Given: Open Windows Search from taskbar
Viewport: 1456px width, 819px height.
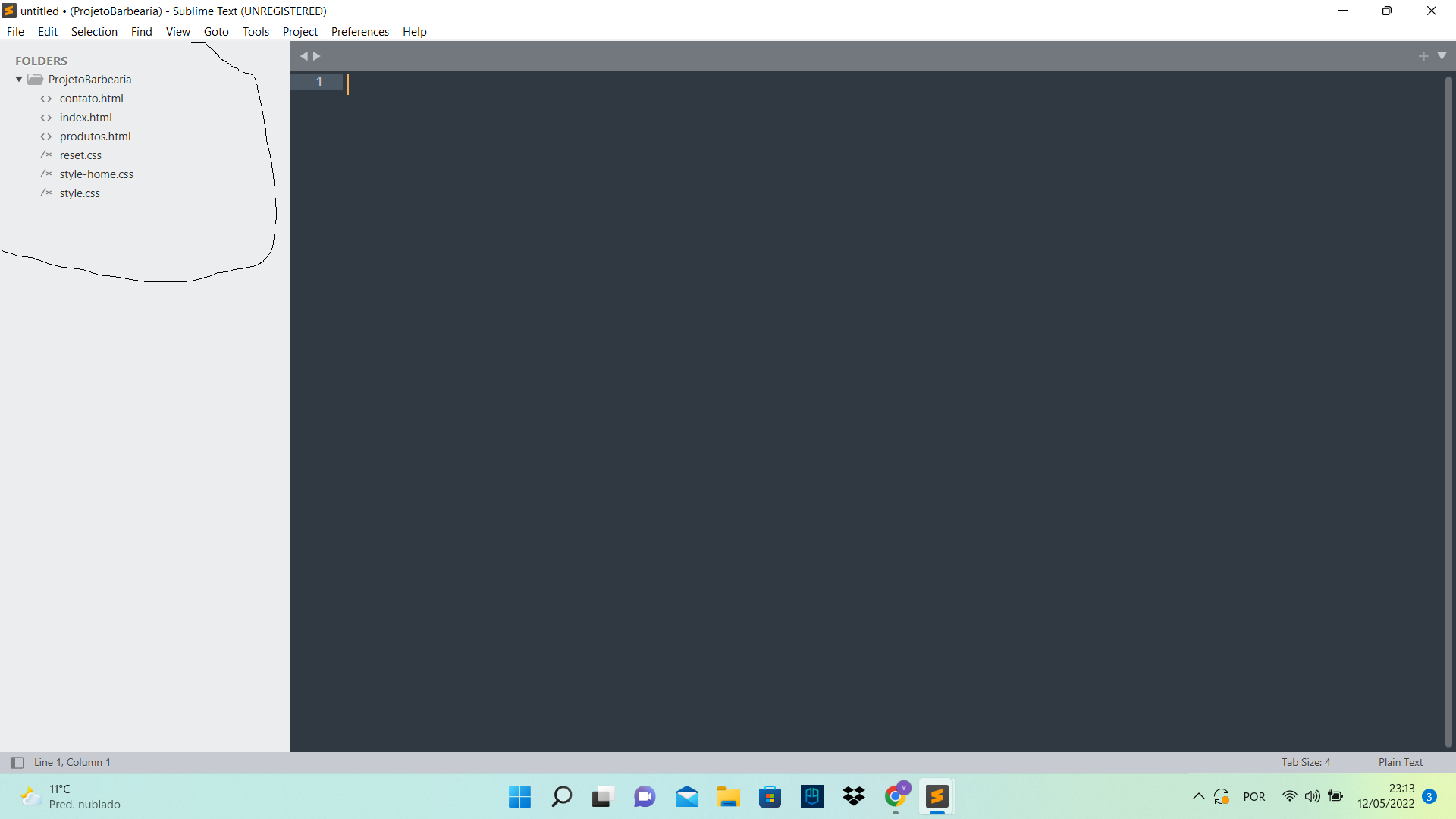Looking at the screenshot, I should pos(561,796).
